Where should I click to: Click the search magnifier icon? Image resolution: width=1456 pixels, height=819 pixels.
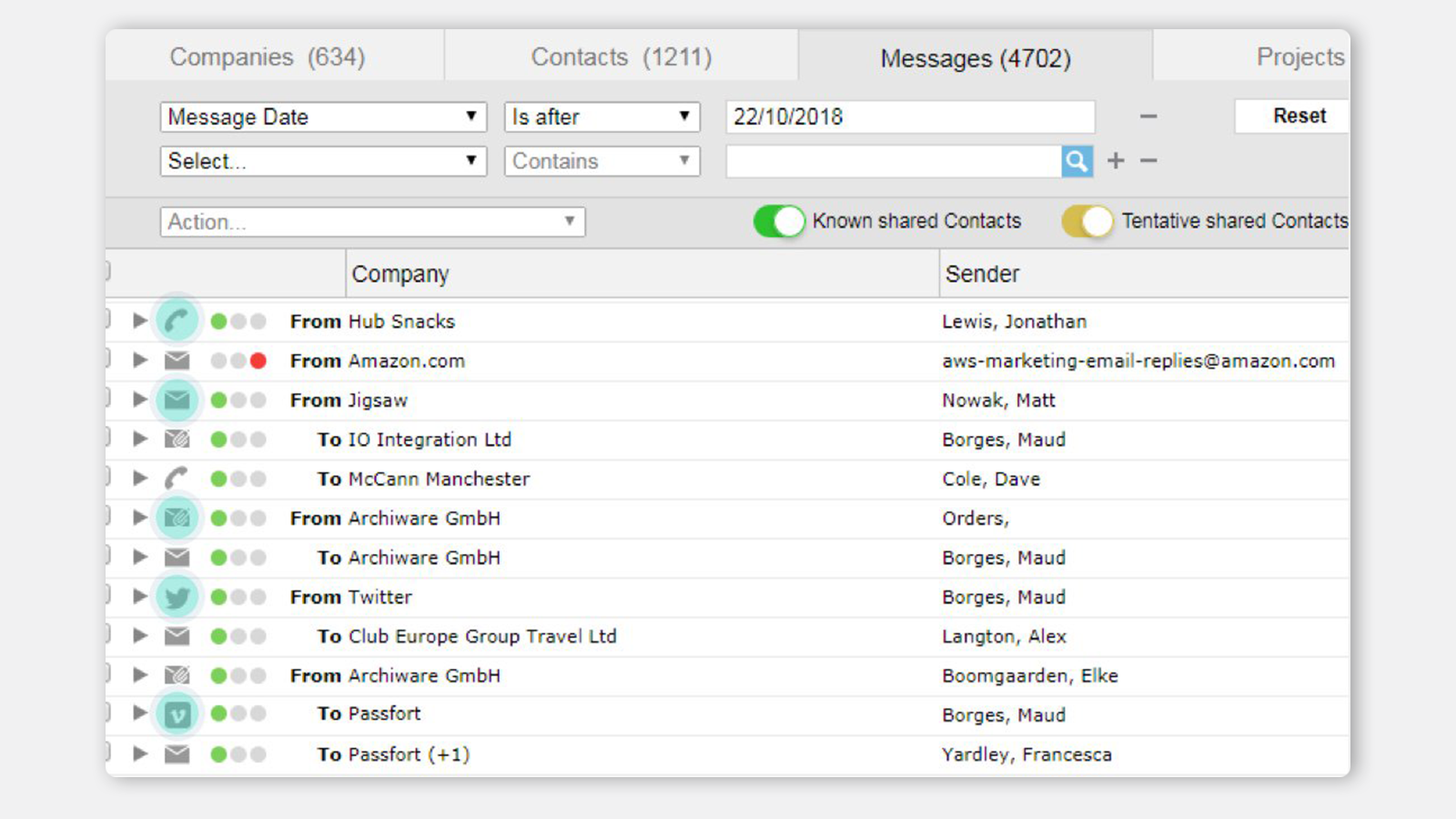(1077, 161)
